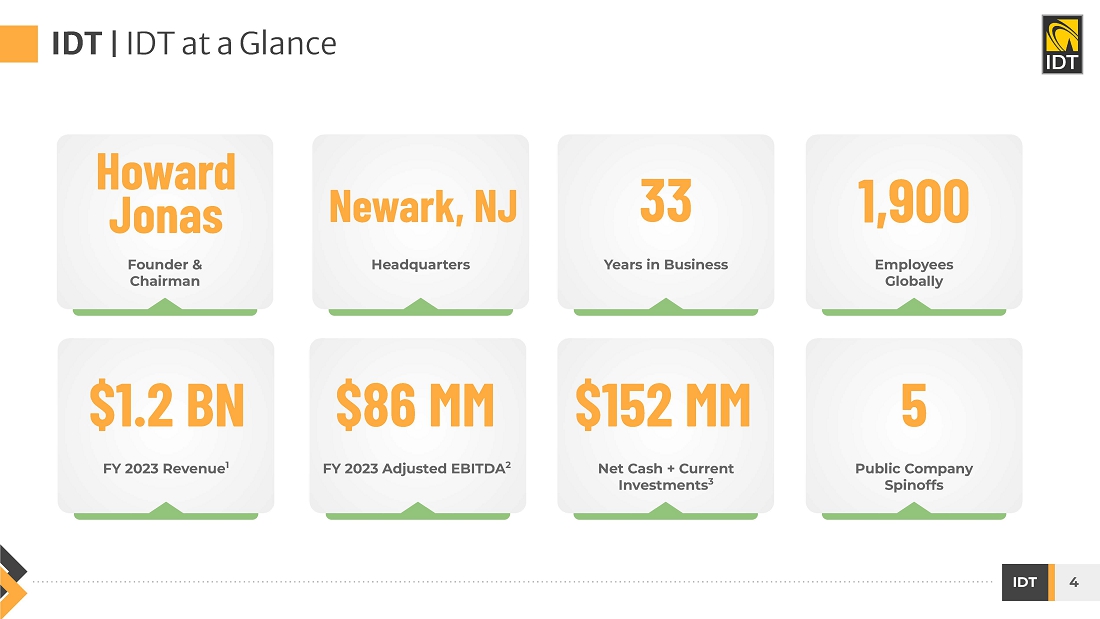The height and width of the screenshot is (619, 1100).
Task: Click the green triangle under the Founder & Chairman card
Action: [x=165, y=306]
